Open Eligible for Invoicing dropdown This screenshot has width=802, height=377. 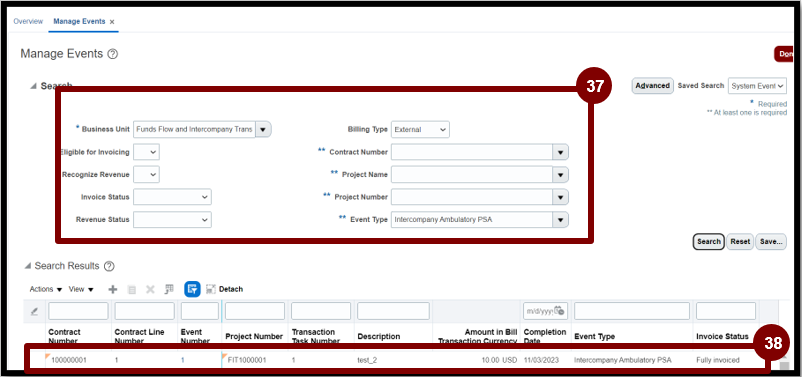[x=146, y=152]
